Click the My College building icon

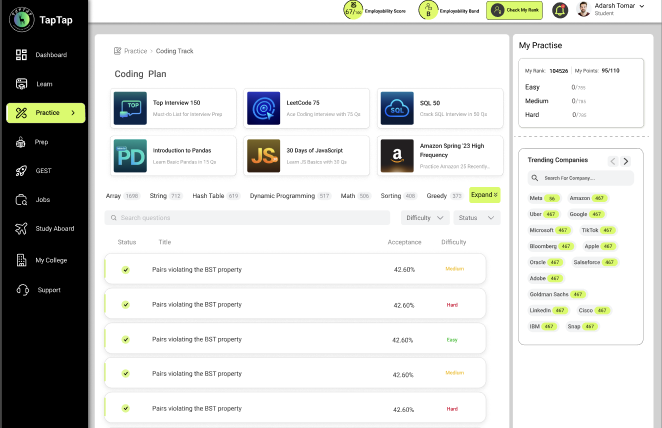tap(21, 260)
